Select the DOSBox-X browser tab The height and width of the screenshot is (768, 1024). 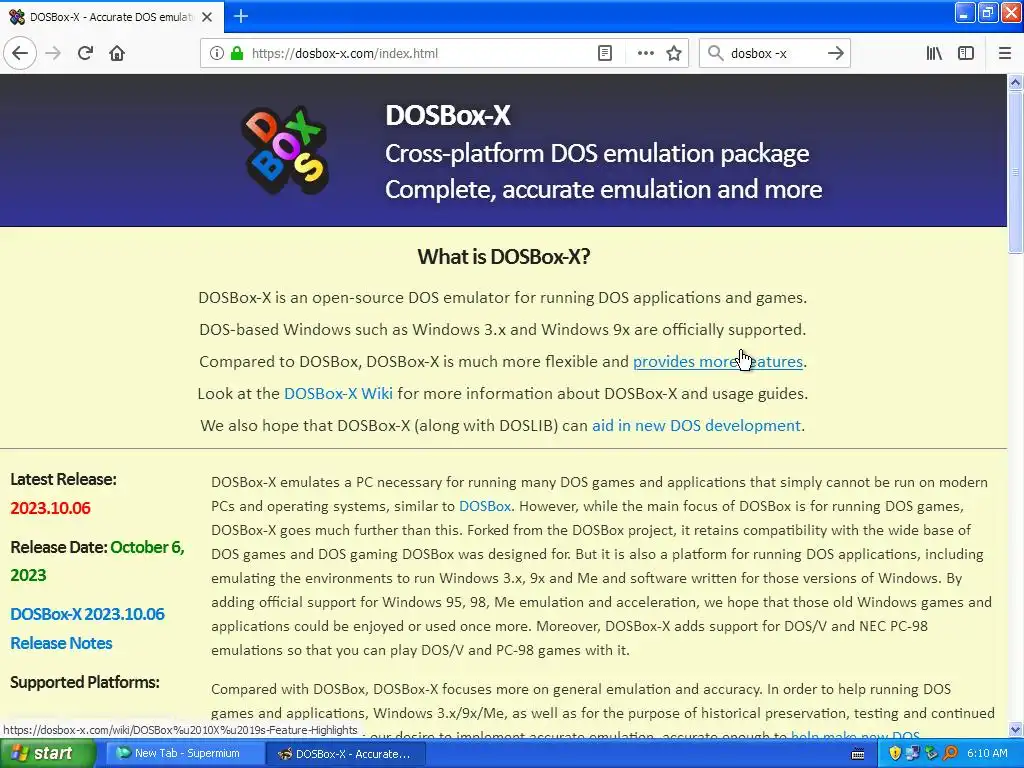click(x=111, y=17)
